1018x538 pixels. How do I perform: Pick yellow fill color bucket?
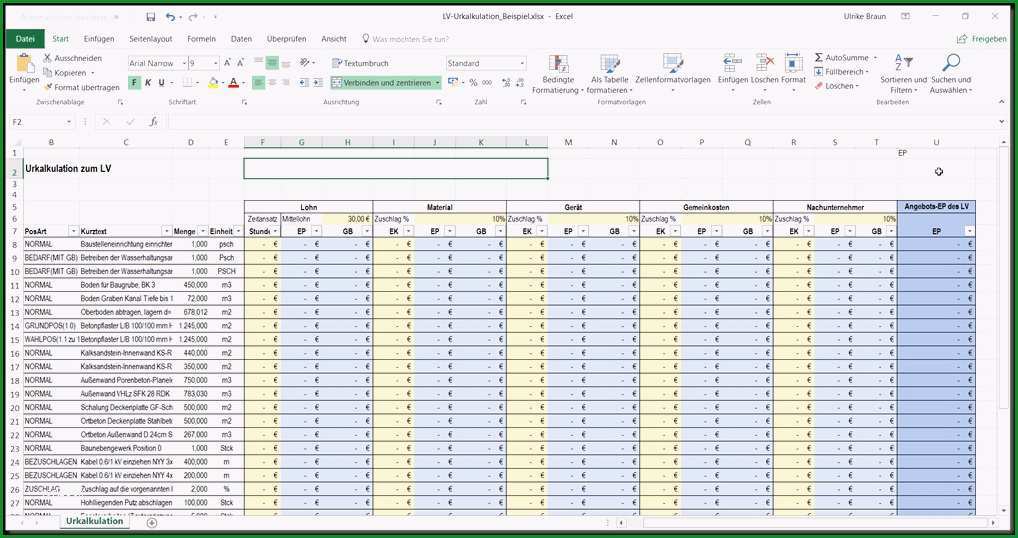[213, 82]
